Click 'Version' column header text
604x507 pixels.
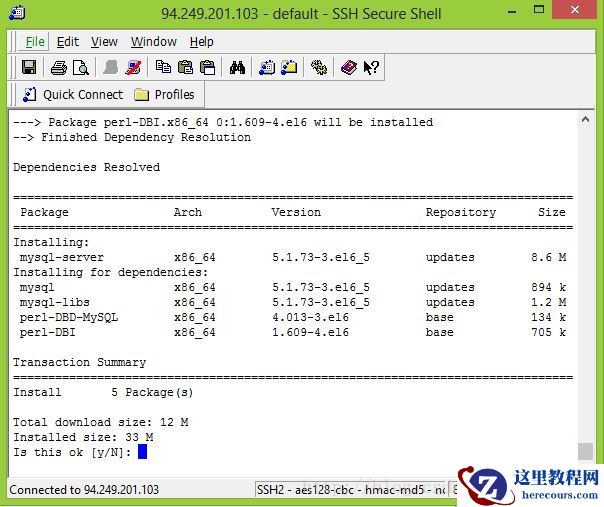tap(296, 212)
